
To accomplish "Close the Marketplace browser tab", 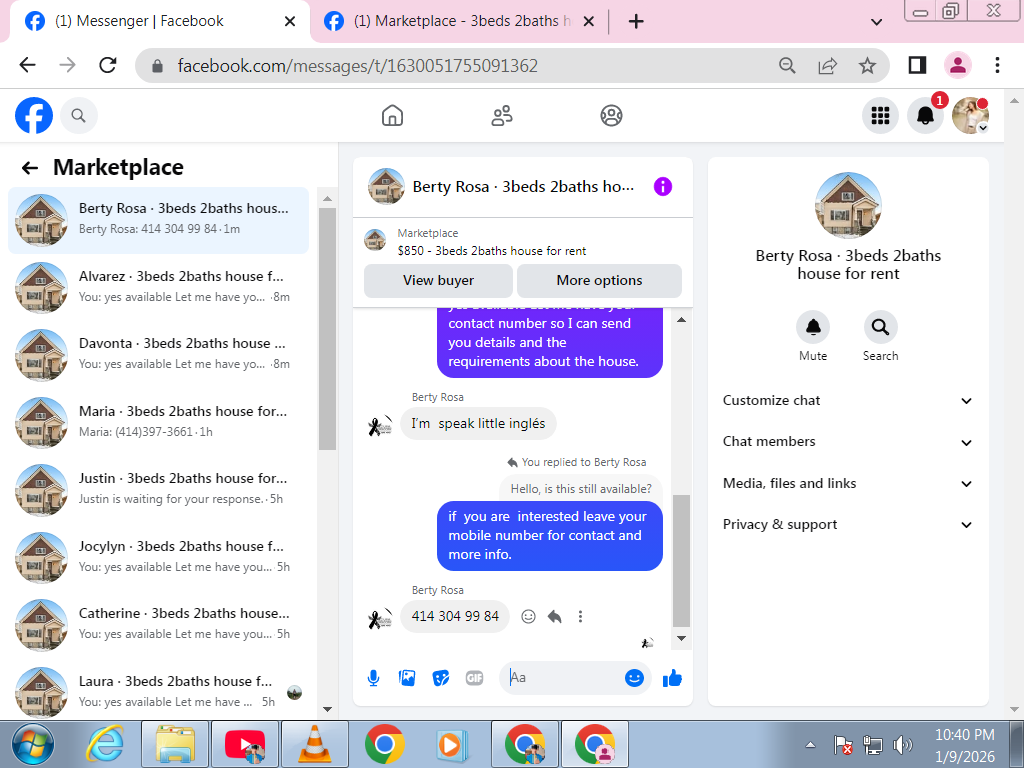I will [x=588, y=22].
